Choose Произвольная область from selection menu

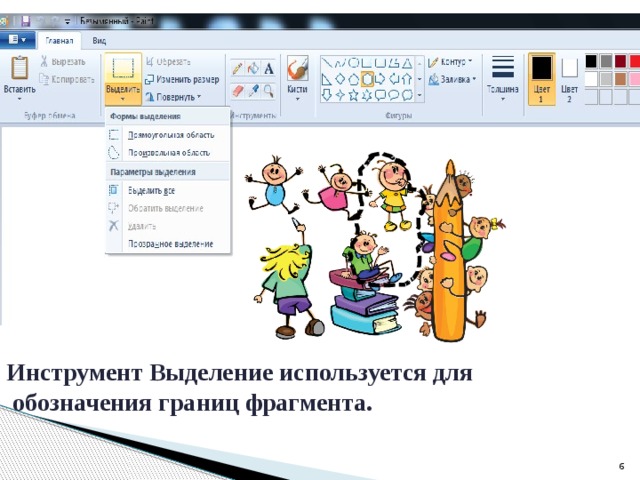[169, 153]
